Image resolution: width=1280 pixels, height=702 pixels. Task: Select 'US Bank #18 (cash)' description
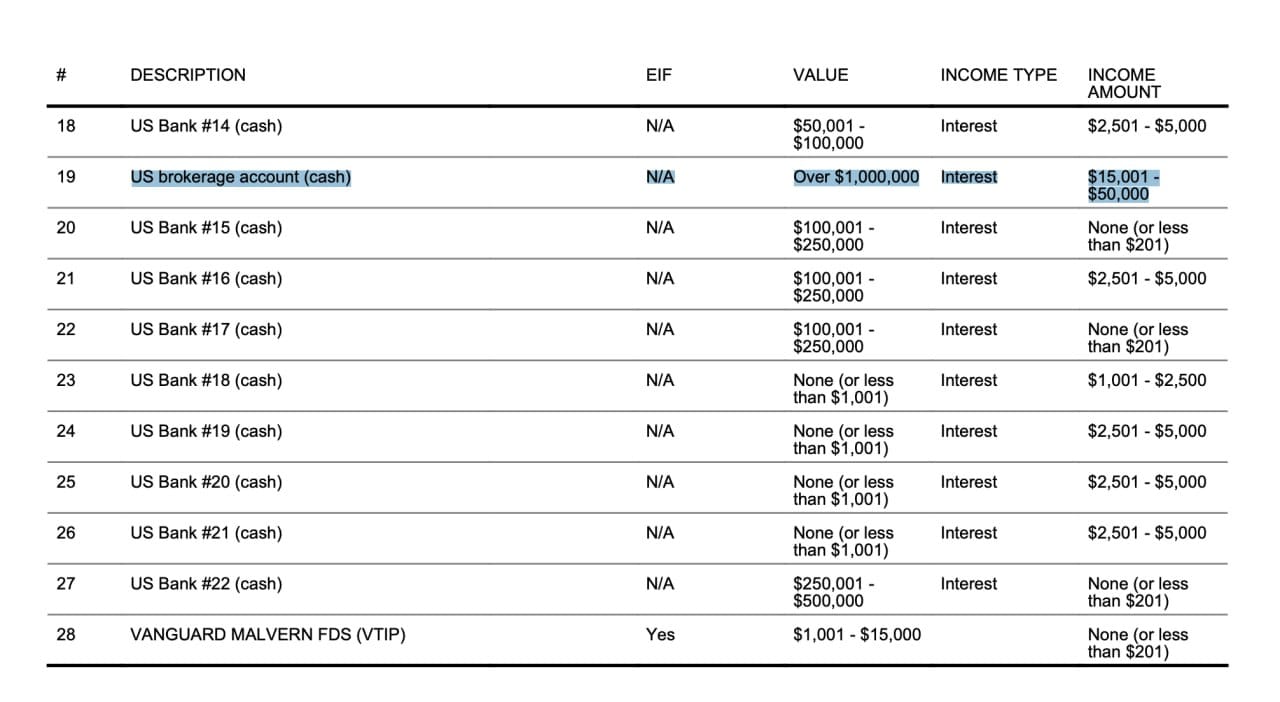click(x=206, y=380)
